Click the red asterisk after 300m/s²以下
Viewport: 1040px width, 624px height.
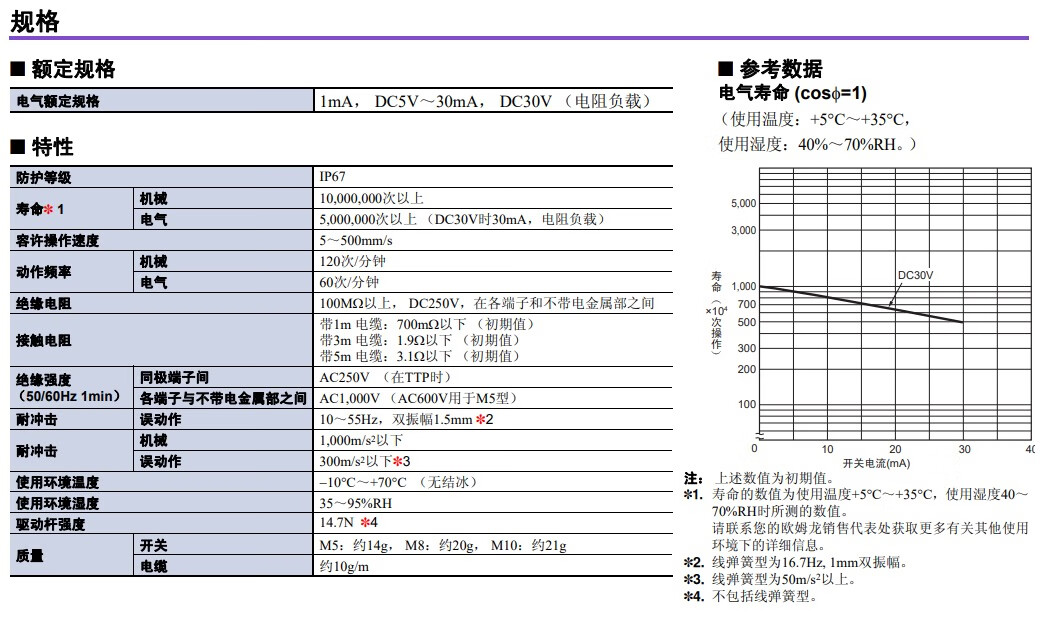[396, 461]
